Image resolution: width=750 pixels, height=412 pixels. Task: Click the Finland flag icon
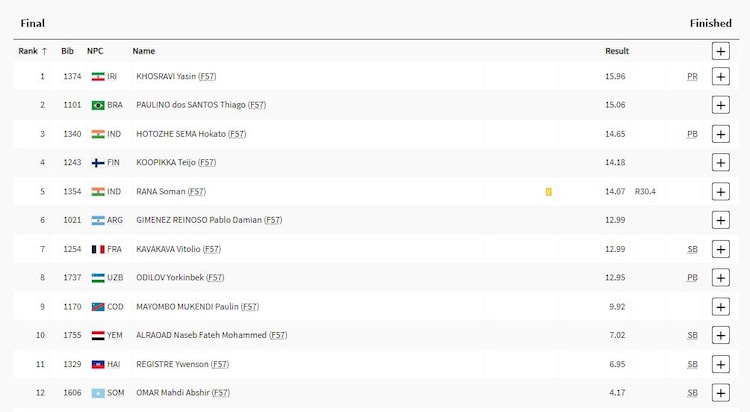[x=98, y=163]
